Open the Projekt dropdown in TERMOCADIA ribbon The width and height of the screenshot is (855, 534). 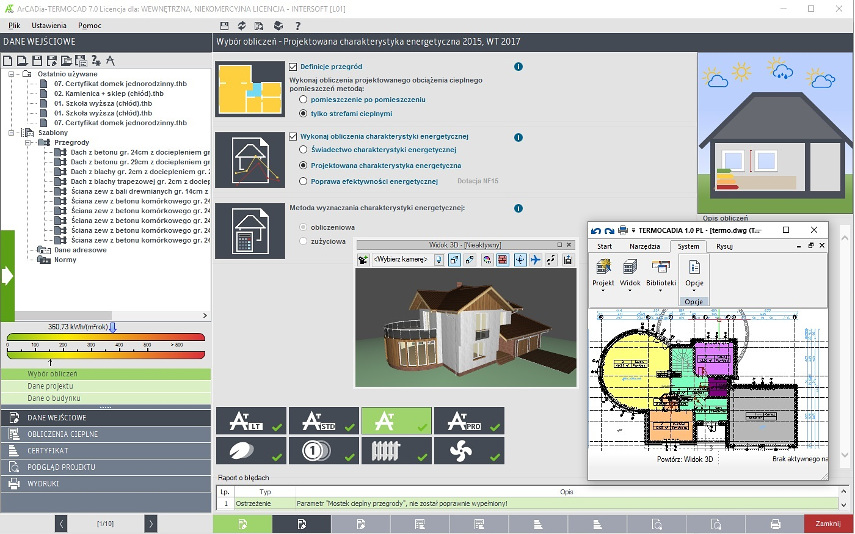point(603,275)
